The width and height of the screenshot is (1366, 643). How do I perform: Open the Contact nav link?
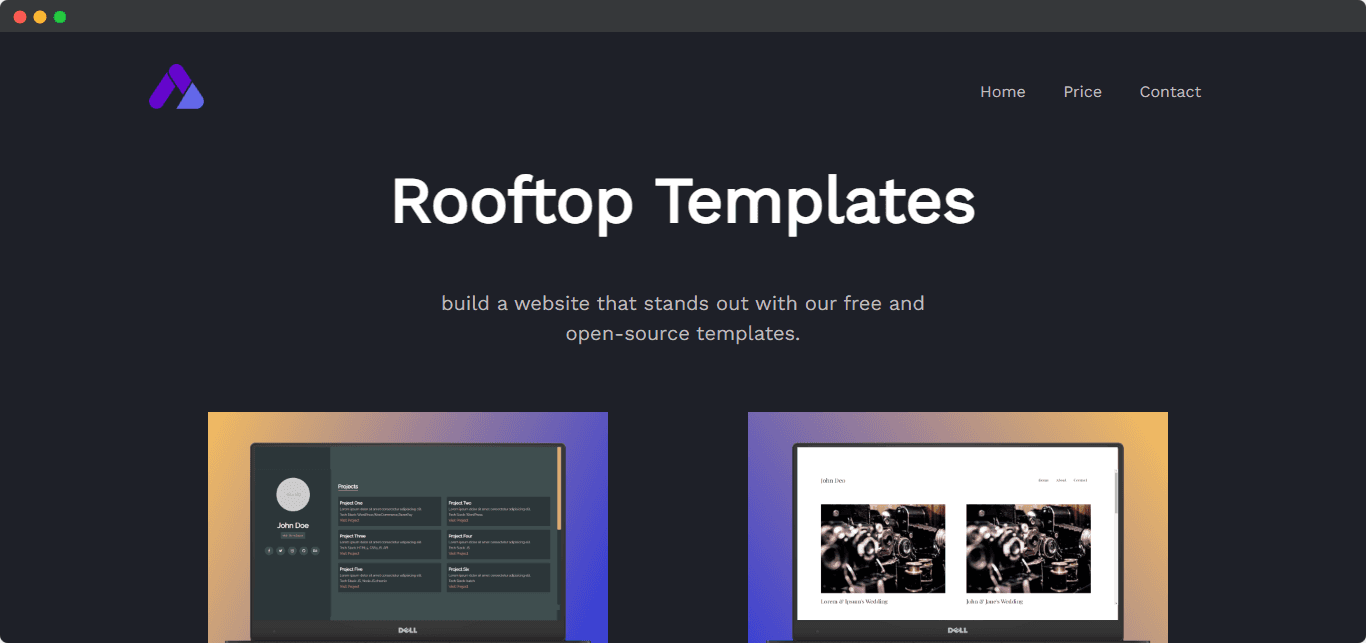tap(1170, 92)
